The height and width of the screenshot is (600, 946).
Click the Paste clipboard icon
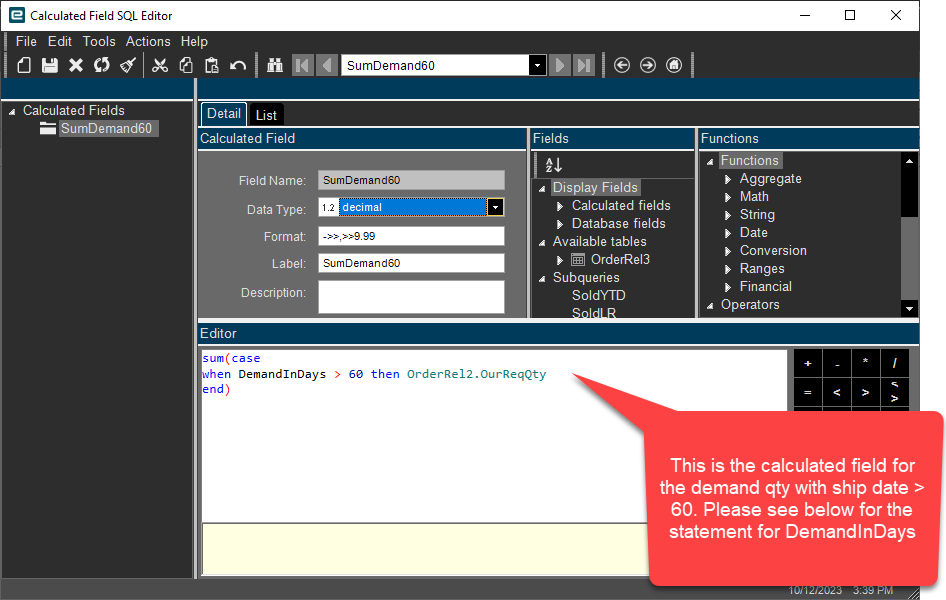(x=212, y=65)
